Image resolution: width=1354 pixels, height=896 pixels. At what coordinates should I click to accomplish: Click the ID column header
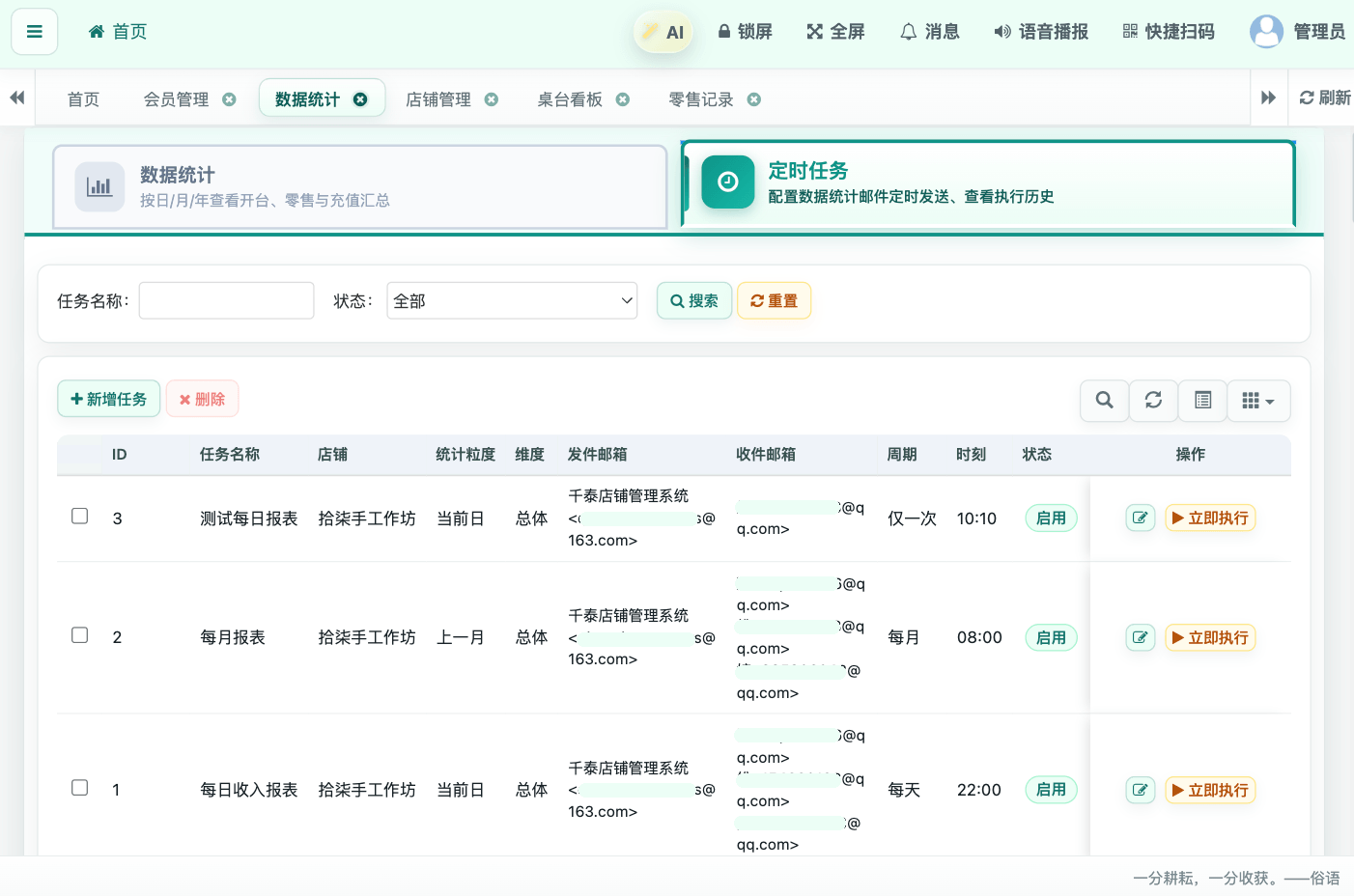click(x=120, y=454)
